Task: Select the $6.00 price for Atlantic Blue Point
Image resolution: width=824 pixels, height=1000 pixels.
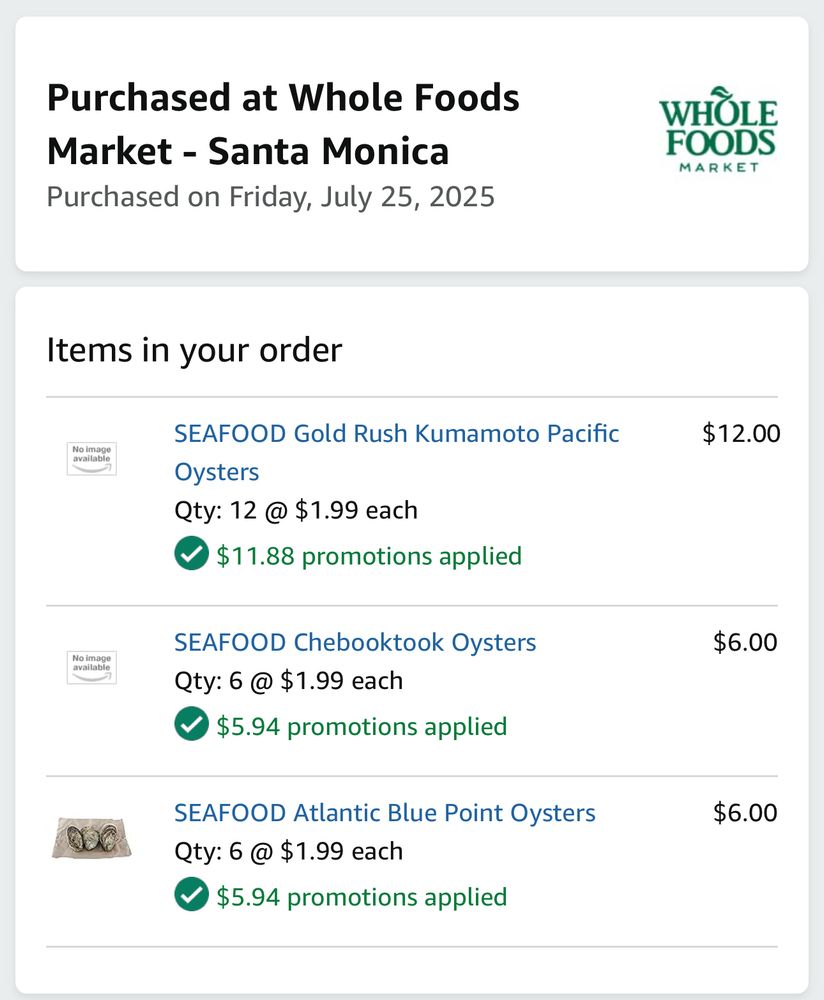Action: (745, 813)
